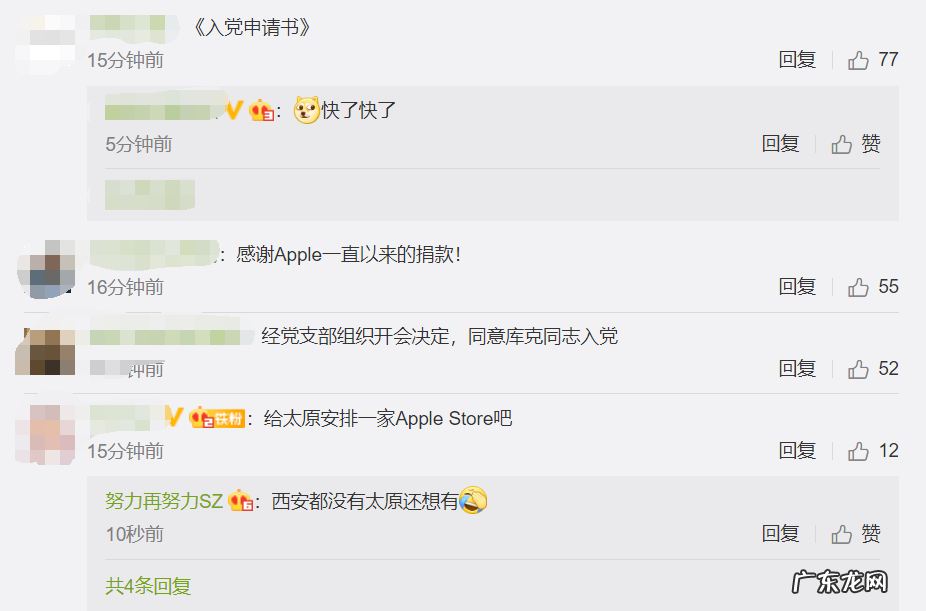Screen dimensions: 926x611
Task: Reply to the 快了快了 sub-comment
Action: 780,143
